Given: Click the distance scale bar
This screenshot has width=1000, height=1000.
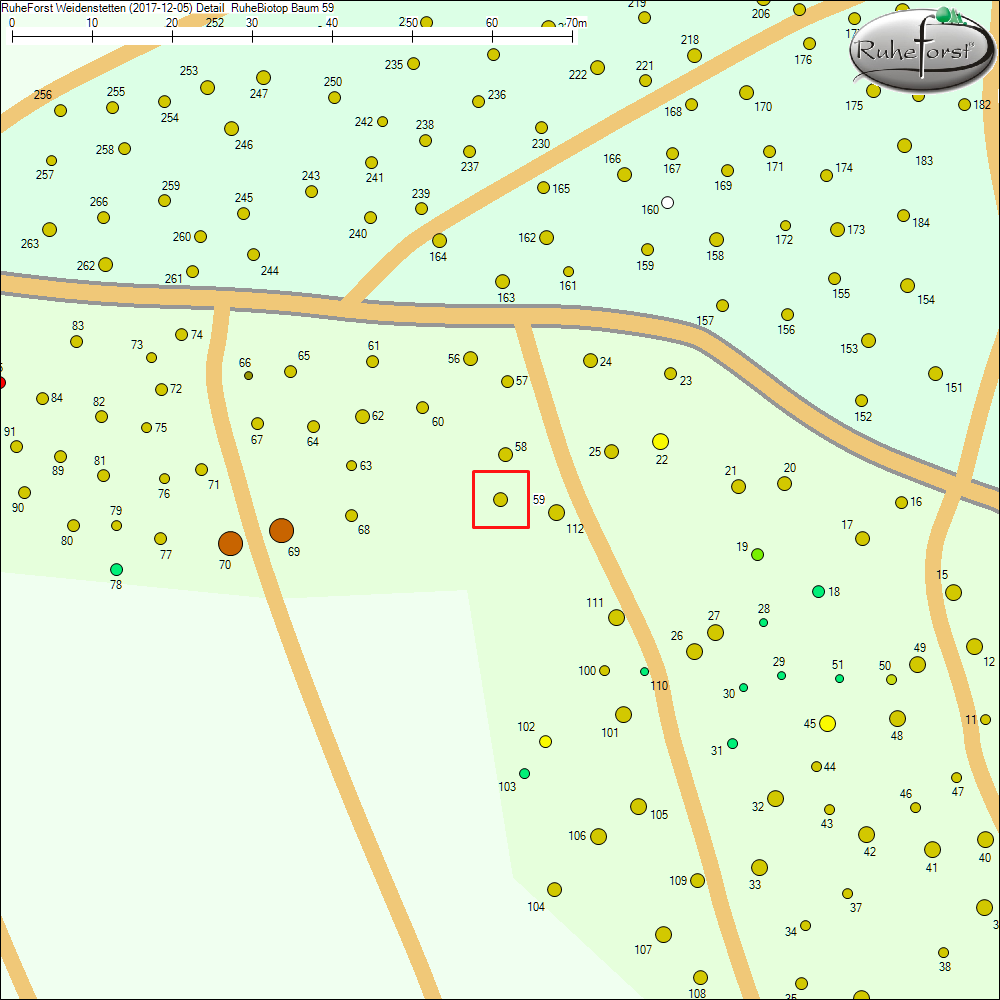Looking at the screenshot, I should (x=292, y=36).
